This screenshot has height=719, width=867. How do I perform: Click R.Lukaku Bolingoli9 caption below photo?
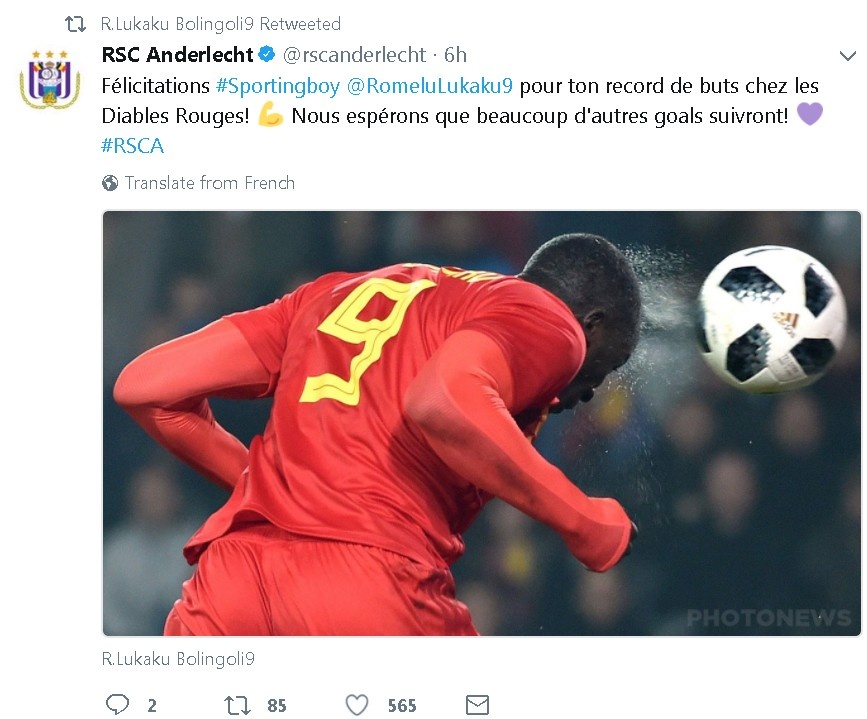coord(178,659)
